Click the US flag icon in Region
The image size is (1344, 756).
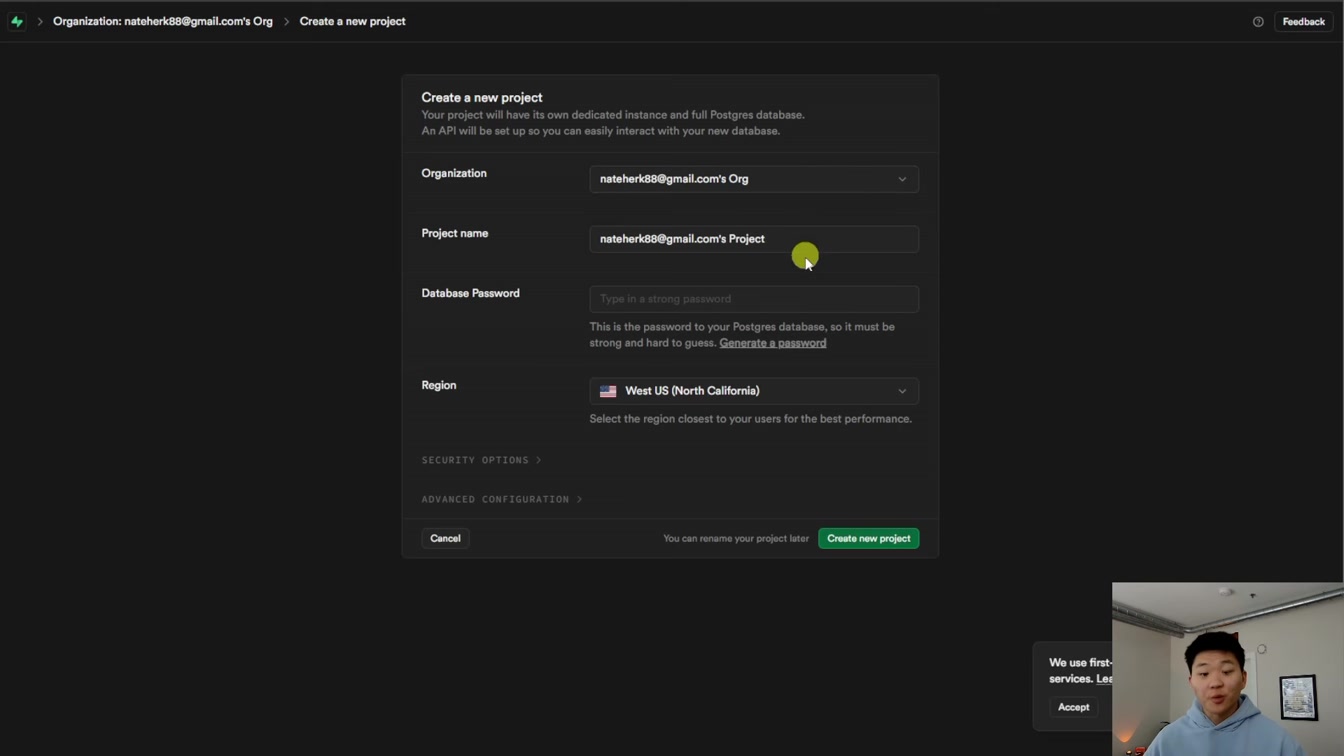pyautogui.click(x=608, y=391)
